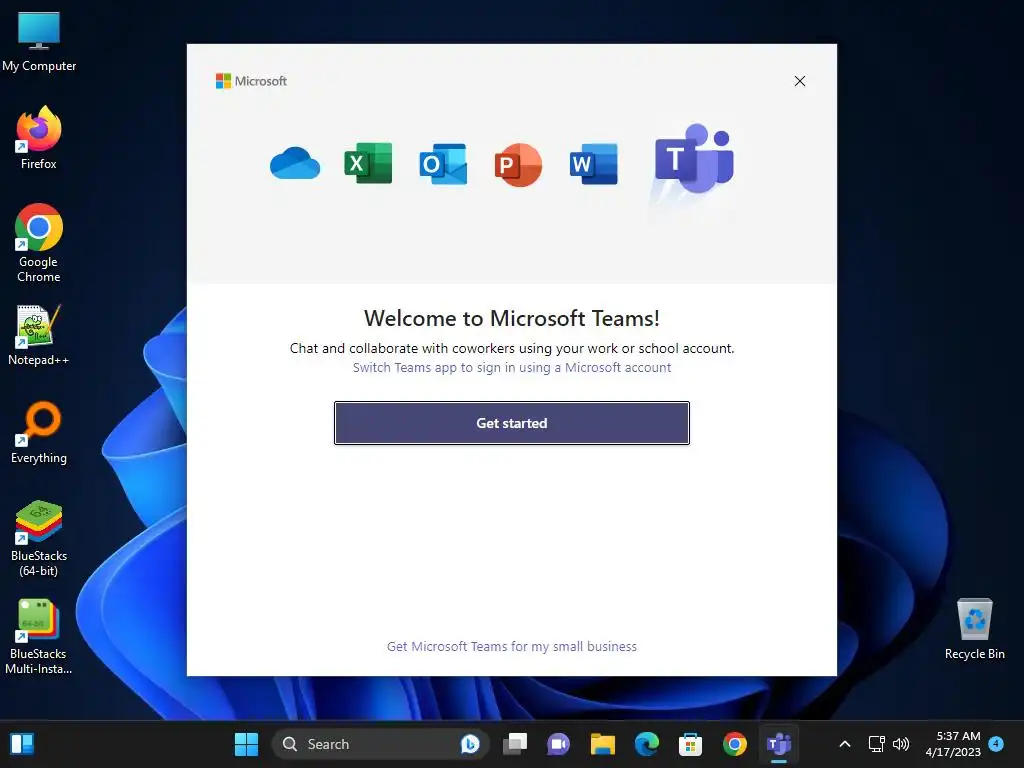Close the Microsoft Teams welcome dialog
The width and height of the screenshot is (1024, 768).
pos(799,81)
